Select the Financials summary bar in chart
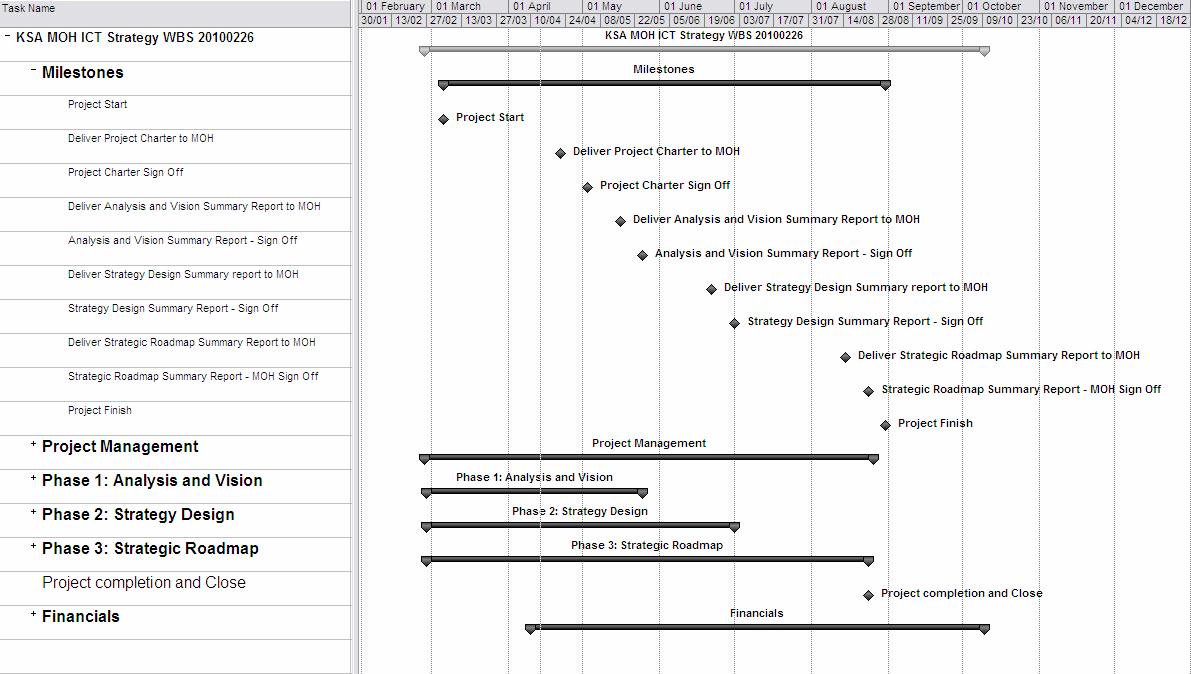 coord(757,628)
